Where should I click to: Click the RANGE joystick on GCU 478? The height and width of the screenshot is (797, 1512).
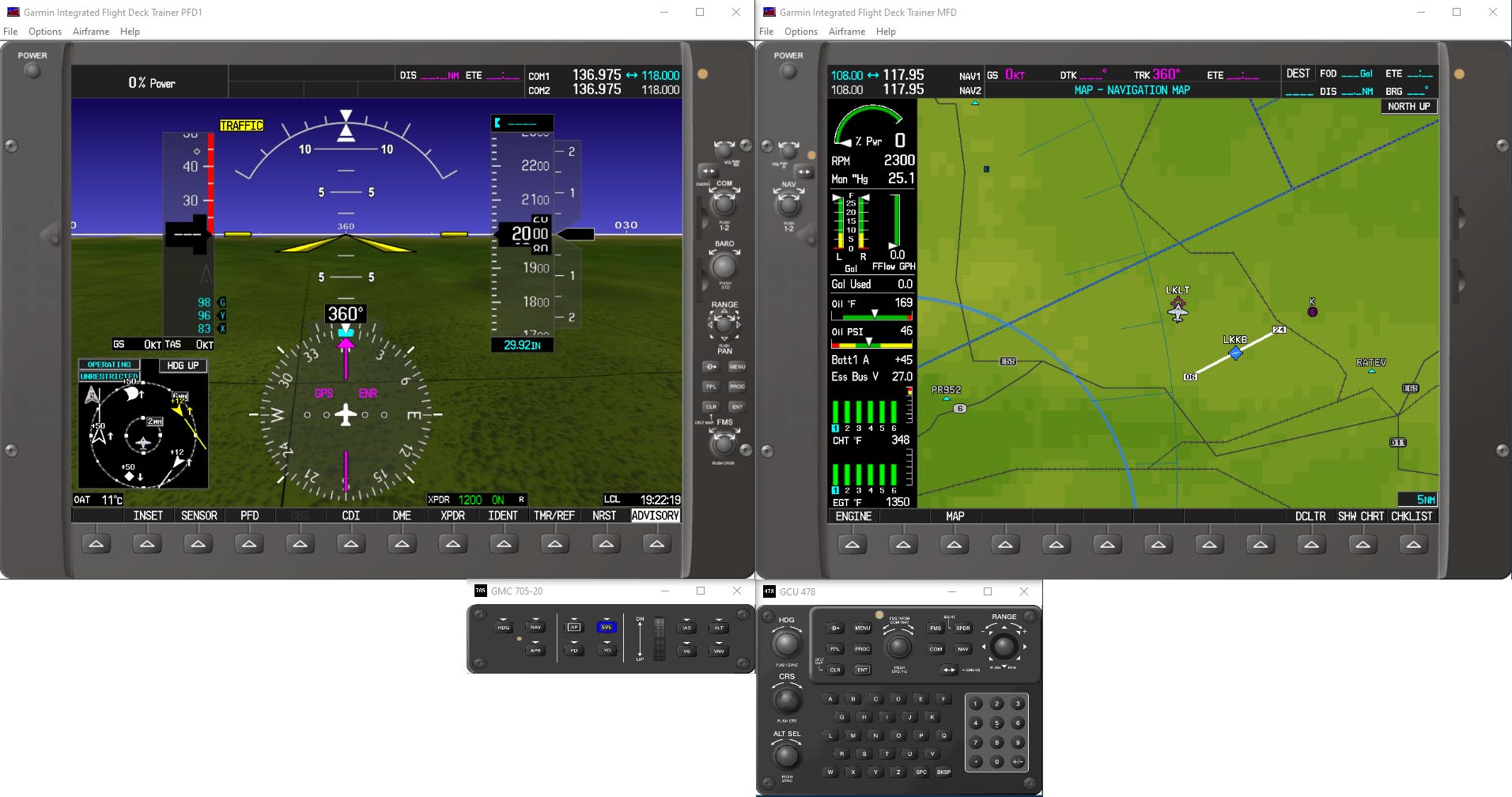(x=1004, y=647)
